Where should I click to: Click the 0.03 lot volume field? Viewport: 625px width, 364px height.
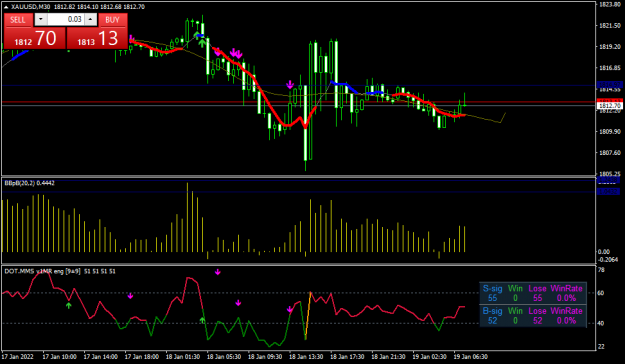(66, 19)
